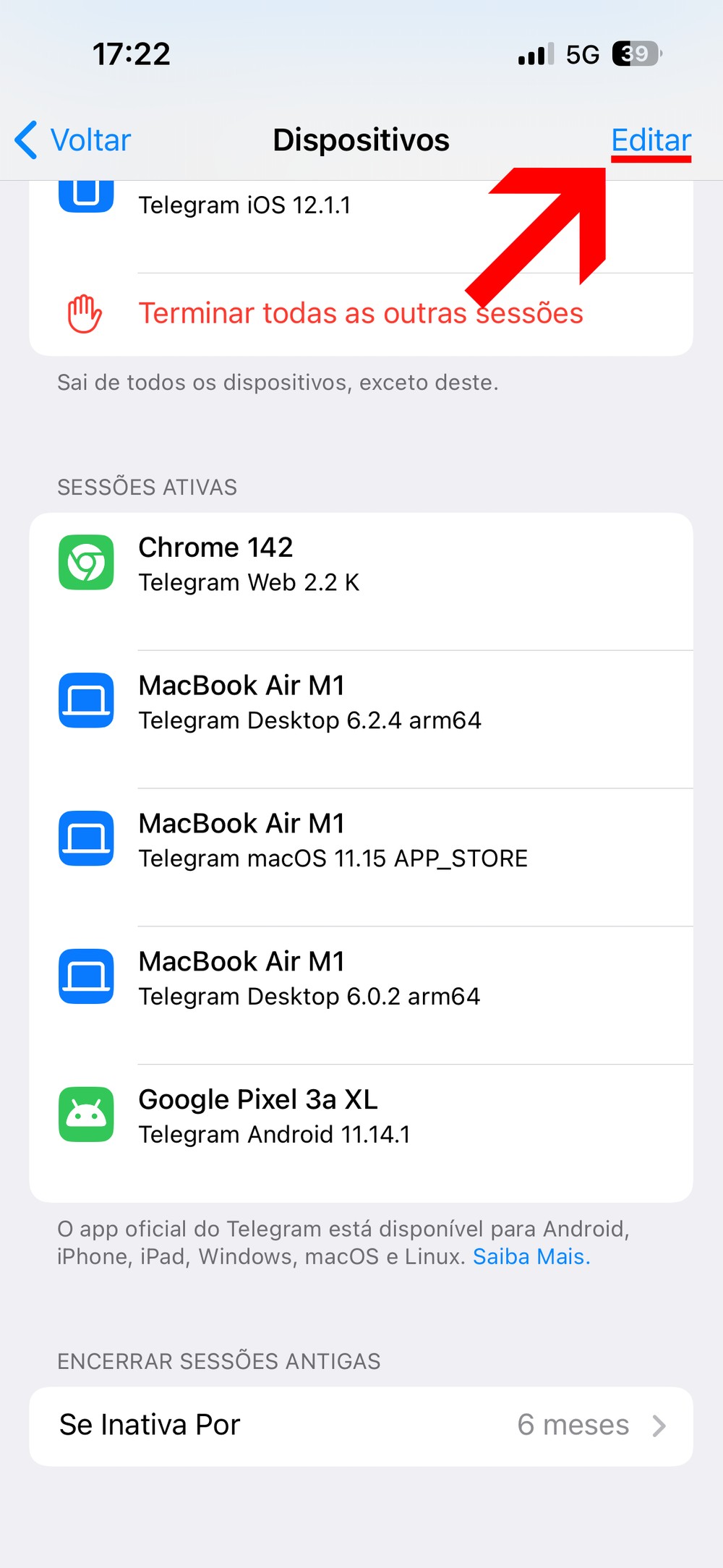Viewport: 723px width, 1568px height.
Task: Tap the blue Telegram iOS device icon
Action: point(86,194)
